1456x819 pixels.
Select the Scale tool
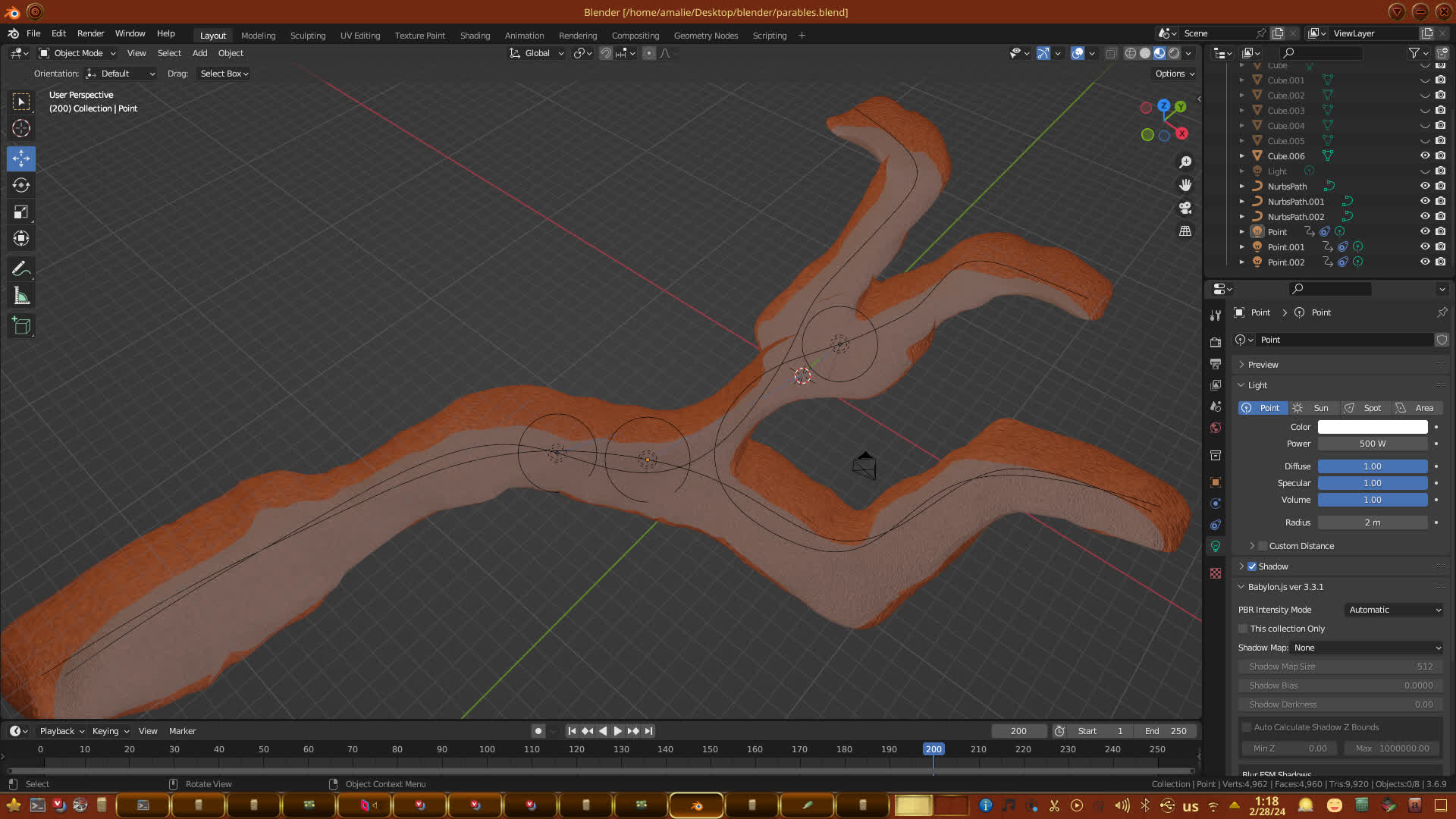tap(21, 212)
